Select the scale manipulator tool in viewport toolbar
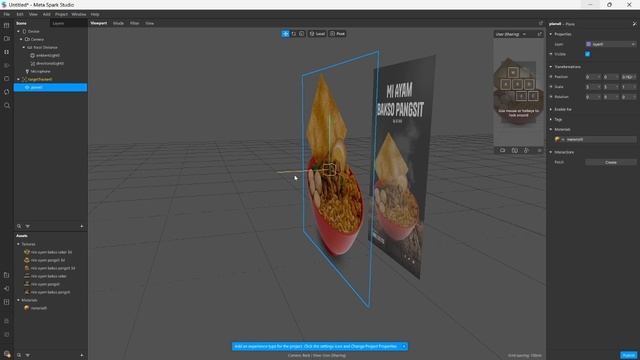 click(x=302, y=34)
